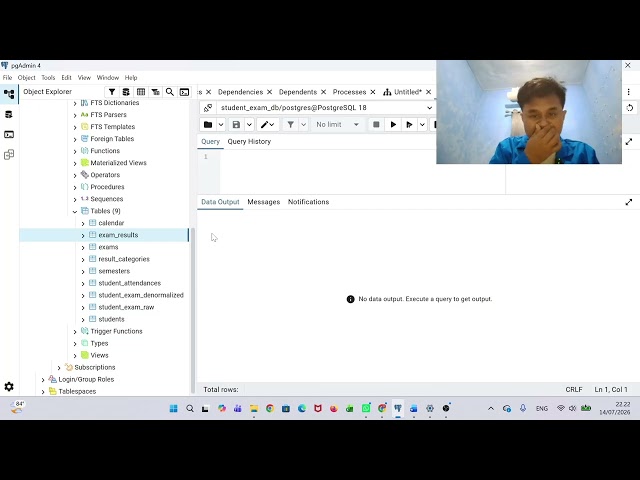Click the Execute script play icon

409,124
